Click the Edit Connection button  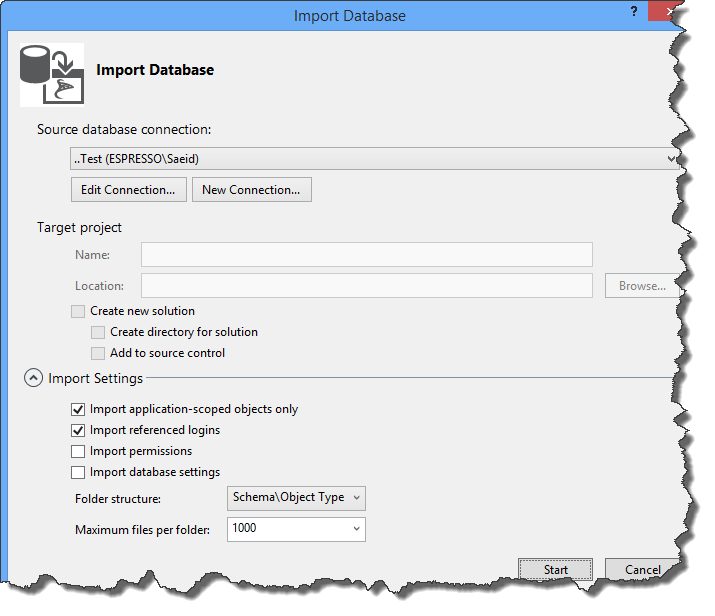click(x=129, y=190)
